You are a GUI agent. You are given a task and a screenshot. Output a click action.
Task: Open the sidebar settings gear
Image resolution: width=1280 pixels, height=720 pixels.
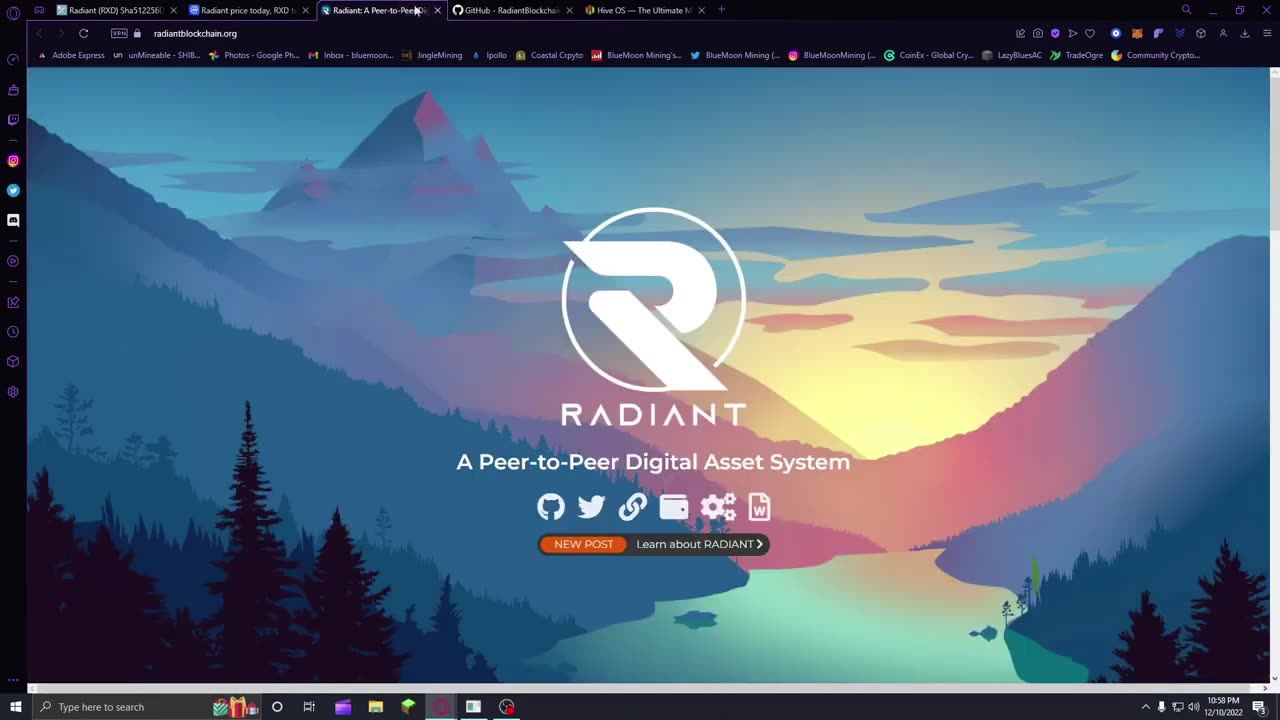[13, 392]
